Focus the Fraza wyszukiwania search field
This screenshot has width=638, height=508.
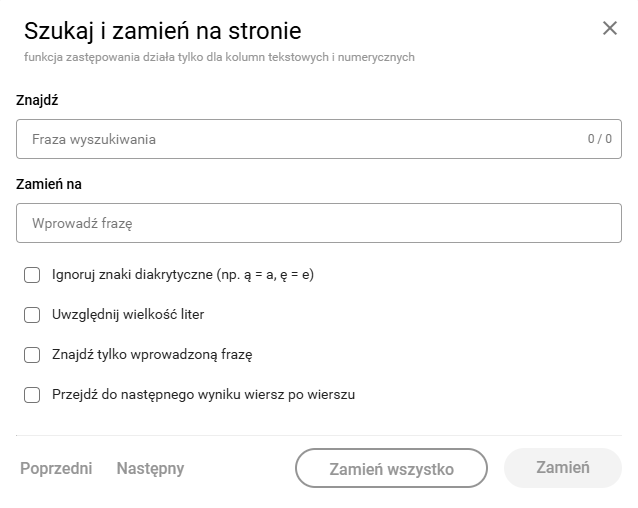pyautogui.click(x=319, y=139)
